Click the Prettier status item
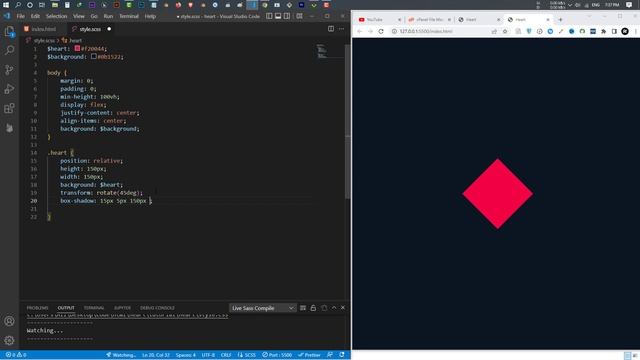 309,355
